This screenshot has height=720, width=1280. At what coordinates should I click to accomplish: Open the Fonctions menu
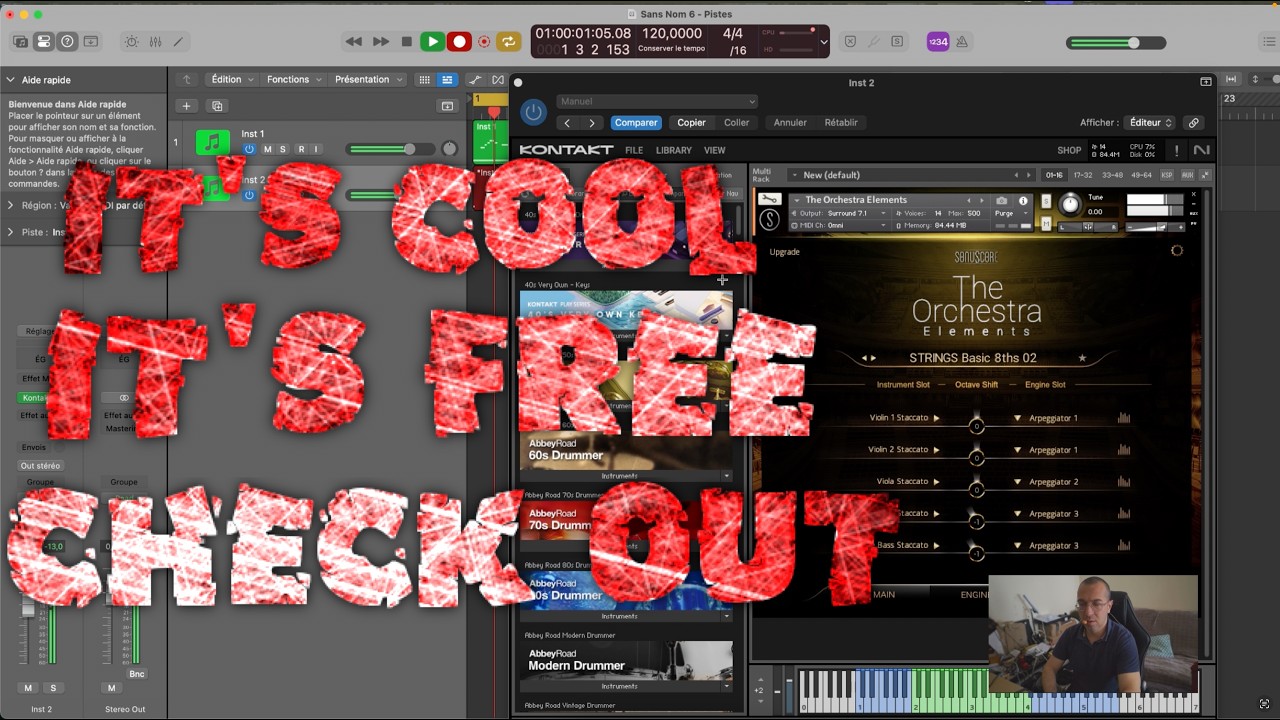pos(293,80)
